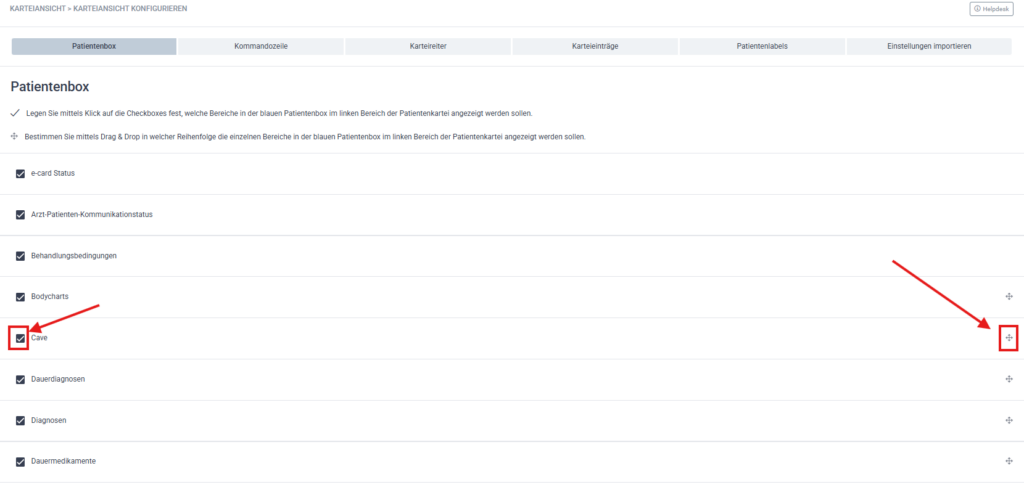Disable the Dauermedikamente checkbox
The height and width of the screenshot is (487, 1024).
point(21,461)
